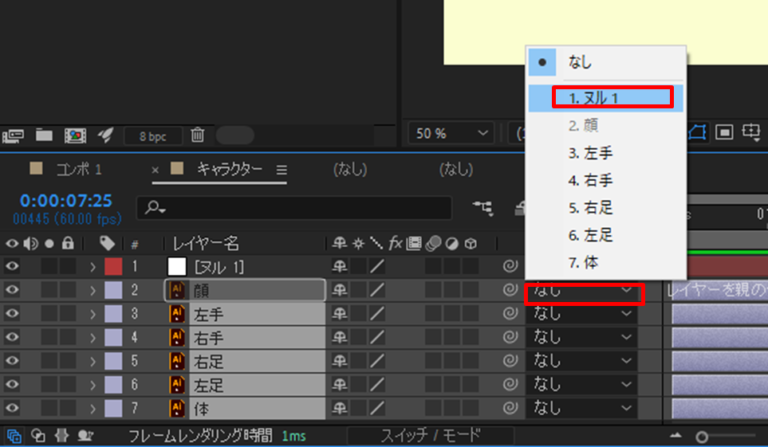Open the parent dropdown for 右手 layer
This screenshot has width=768, height=447.
click(x=582, y=337)
